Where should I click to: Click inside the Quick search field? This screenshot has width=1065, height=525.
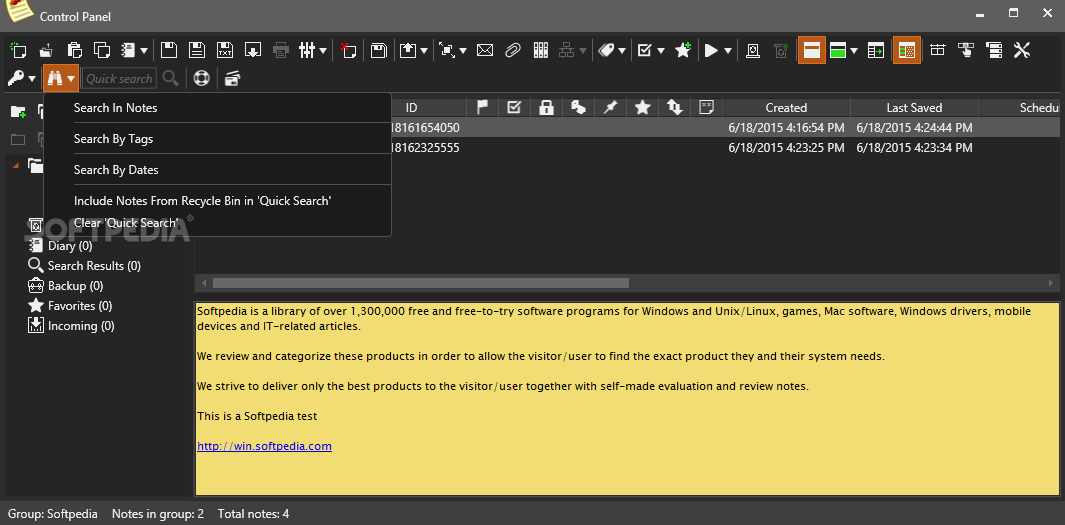[119, 79]
